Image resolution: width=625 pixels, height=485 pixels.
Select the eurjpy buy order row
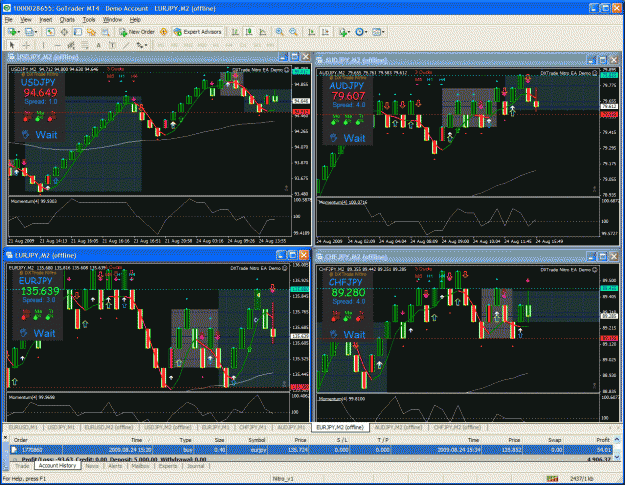pyautogui.click(x=312, y=450)
